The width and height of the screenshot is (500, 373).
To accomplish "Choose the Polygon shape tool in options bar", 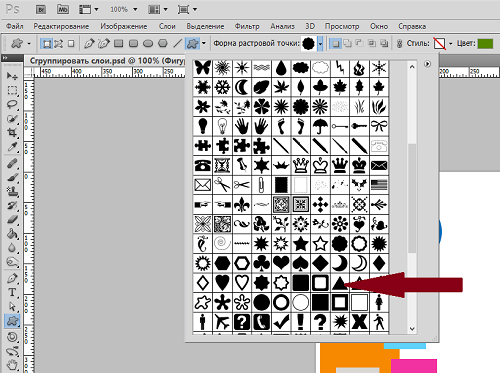I will [x=163, y=43].
